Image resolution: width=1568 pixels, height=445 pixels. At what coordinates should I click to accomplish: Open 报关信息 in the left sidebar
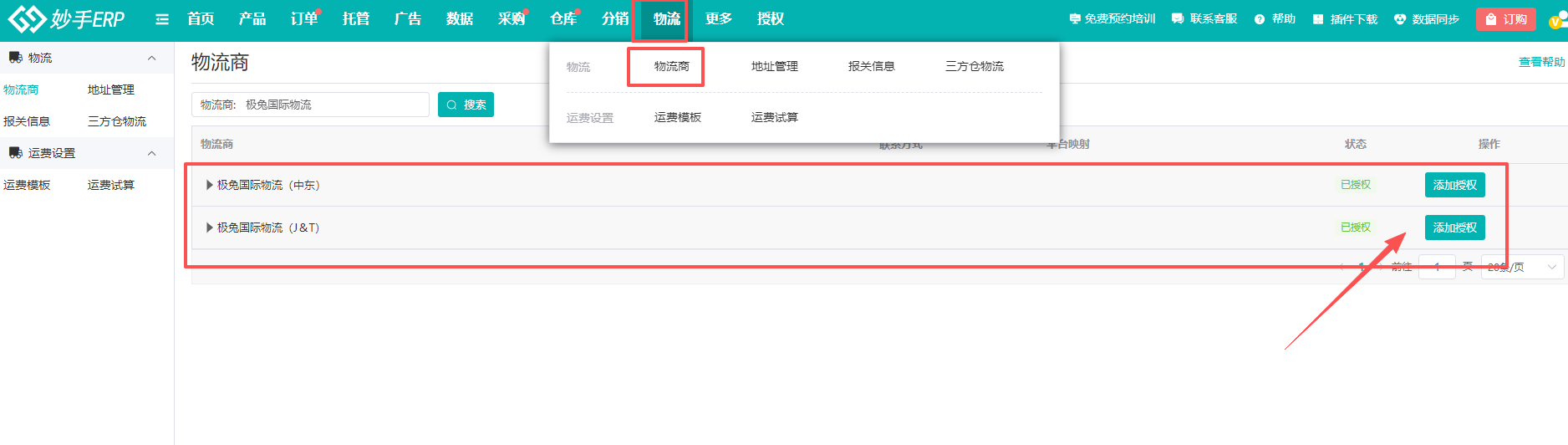27,121
